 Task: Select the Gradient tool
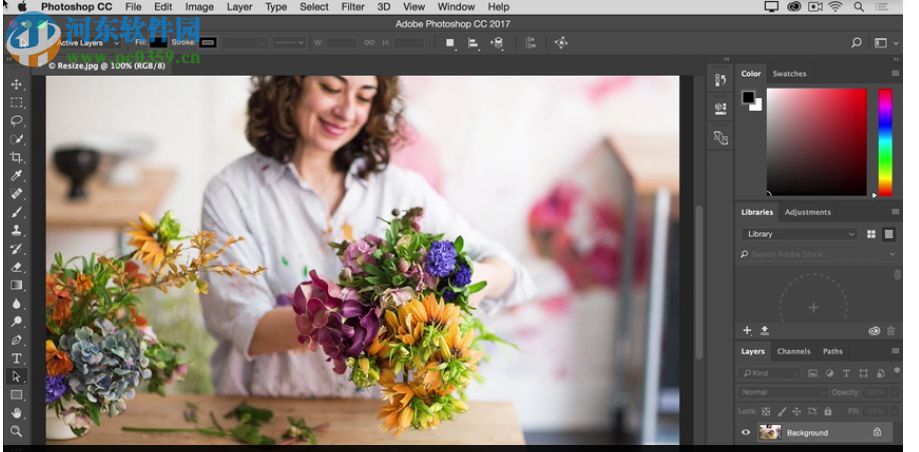pos(16,285)
